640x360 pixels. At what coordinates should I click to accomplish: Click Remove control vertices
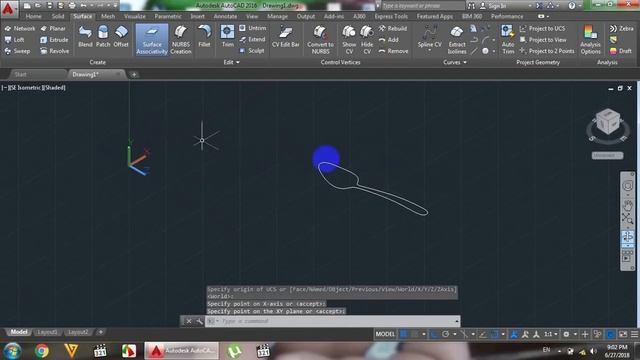click(x=393, y=51)
